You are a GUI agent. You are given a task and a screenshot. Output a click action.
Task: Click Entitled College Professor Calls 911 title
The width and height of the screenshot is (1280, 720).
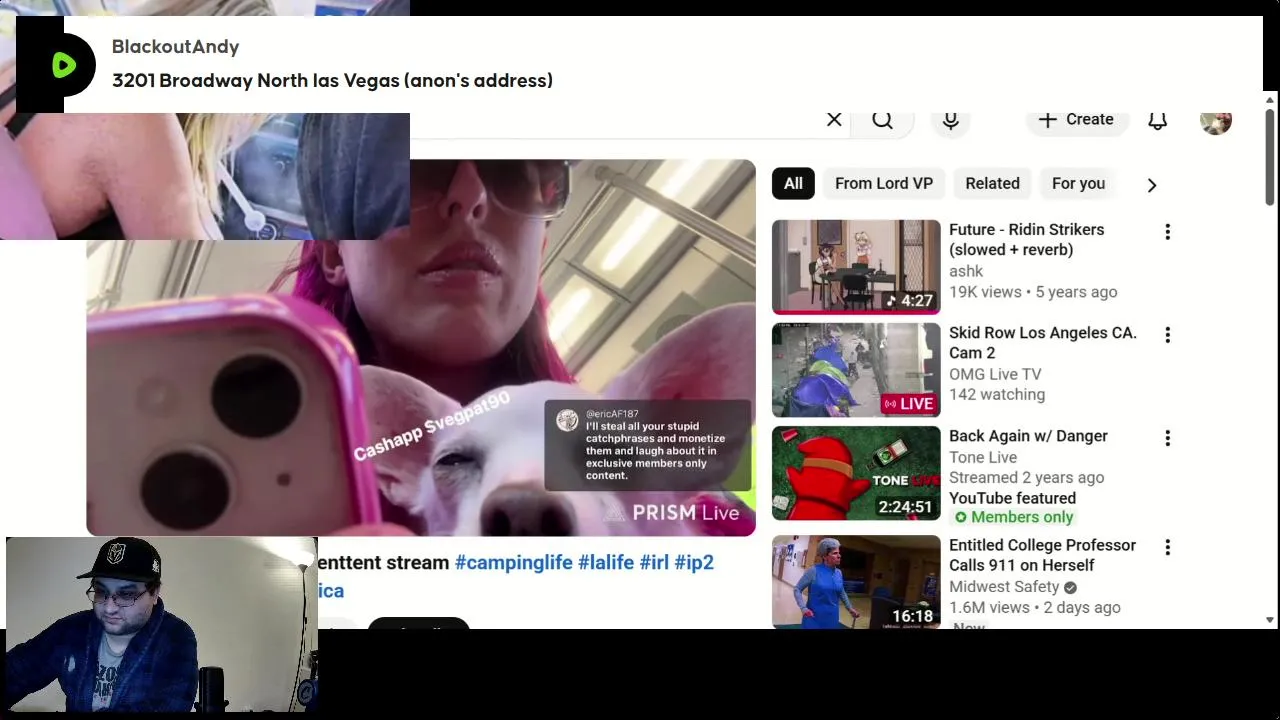(1042, 555)
